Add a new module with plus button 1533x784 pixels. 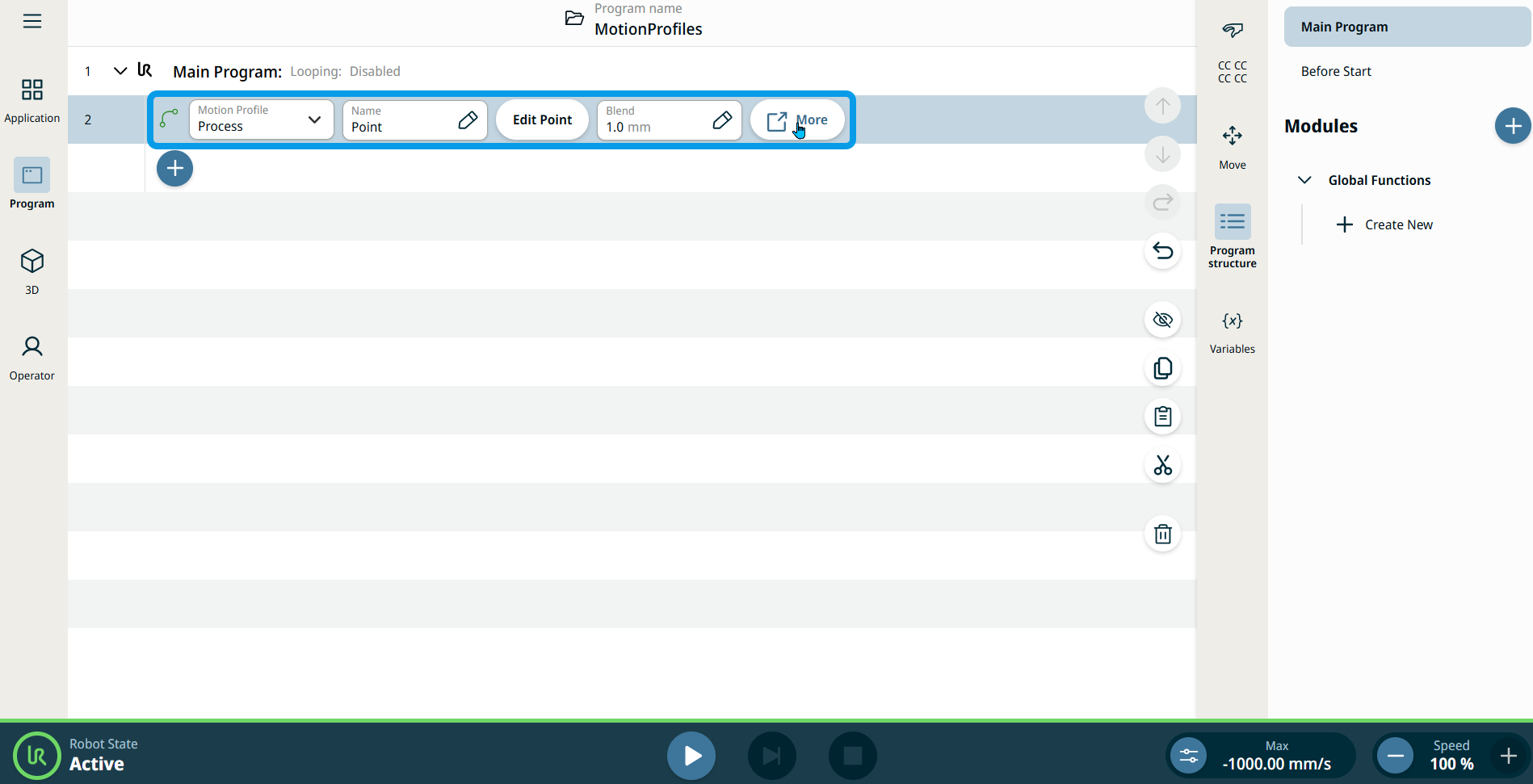[x=1512, y=126]
